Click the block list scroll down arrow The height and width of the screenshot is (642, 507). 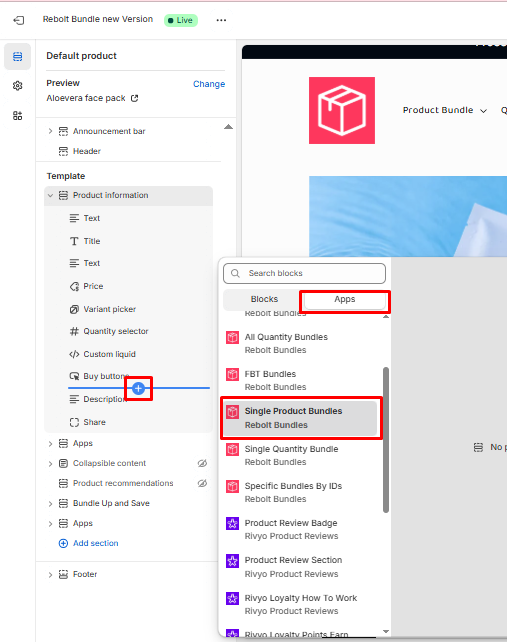(386, 632)
